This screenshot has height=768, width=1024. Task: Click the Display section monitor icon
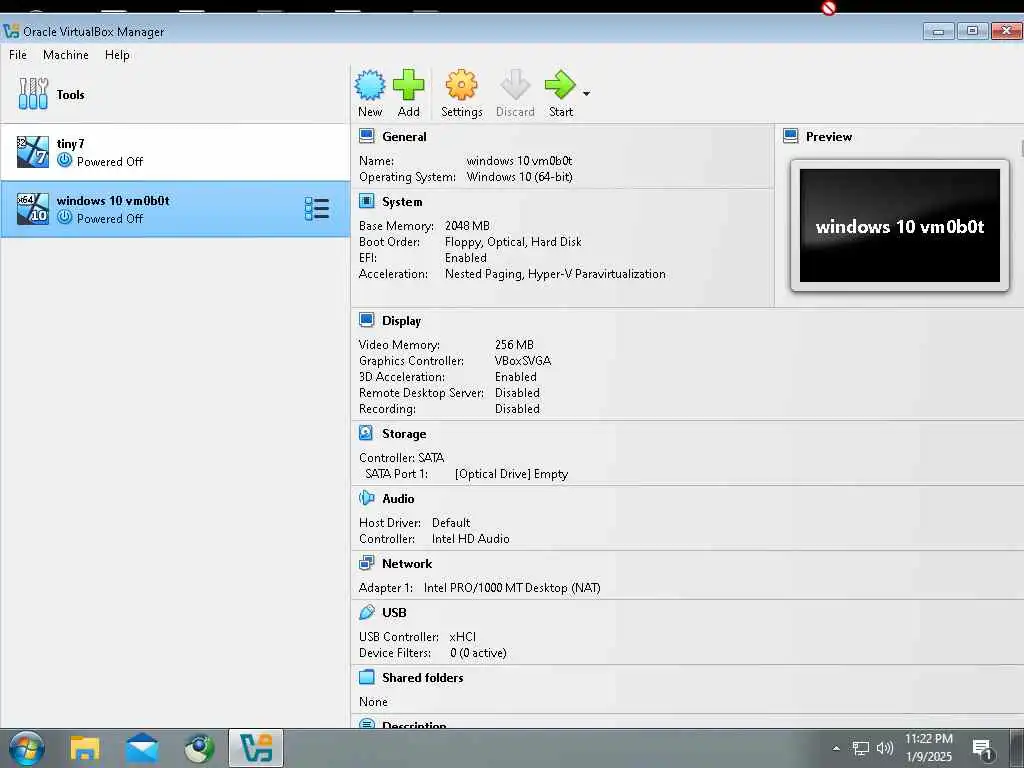pyautogui.click(x=367, y=320)
